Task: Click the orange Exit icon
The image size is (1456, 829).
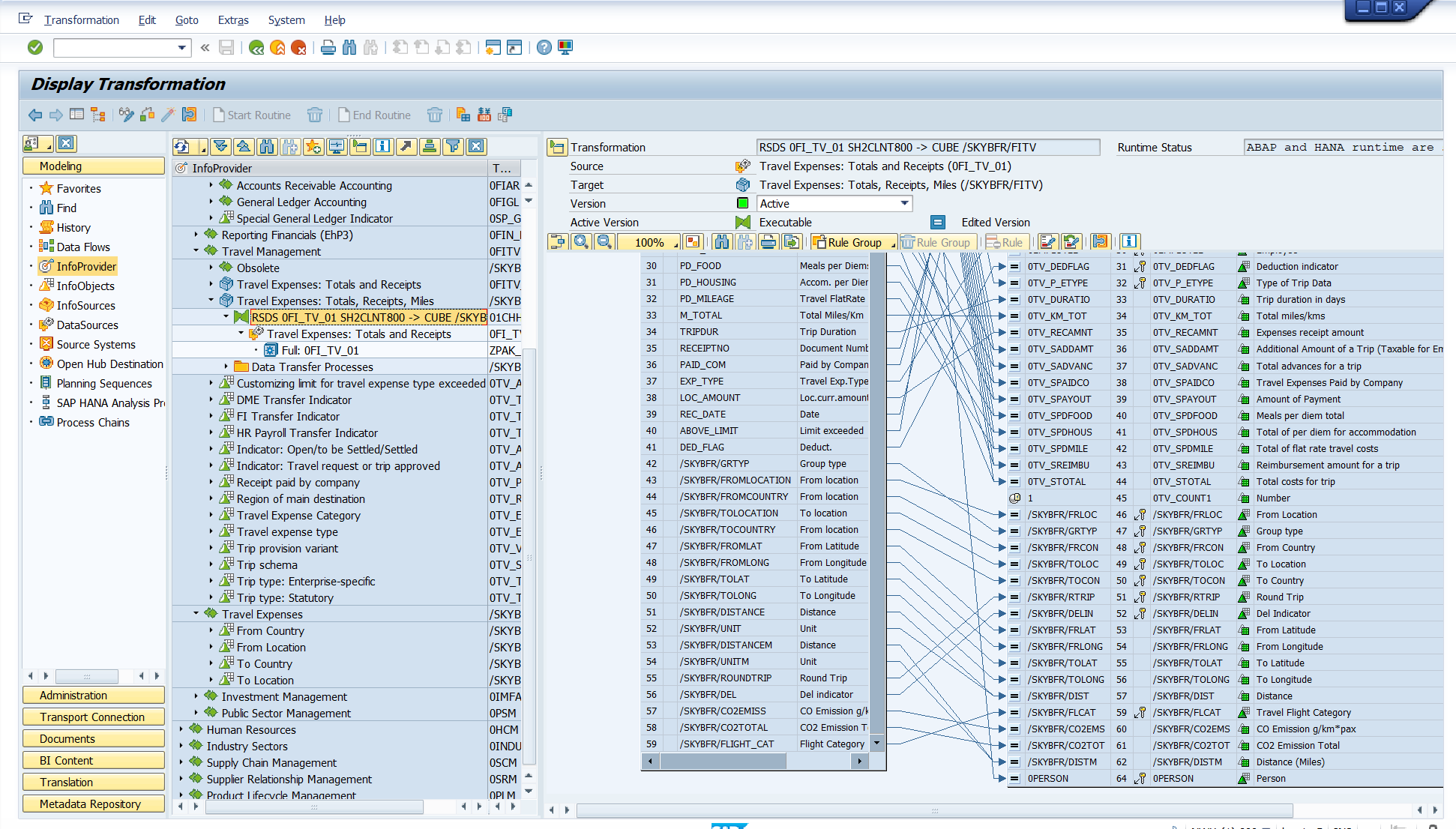Action: (x=277, y=48)
